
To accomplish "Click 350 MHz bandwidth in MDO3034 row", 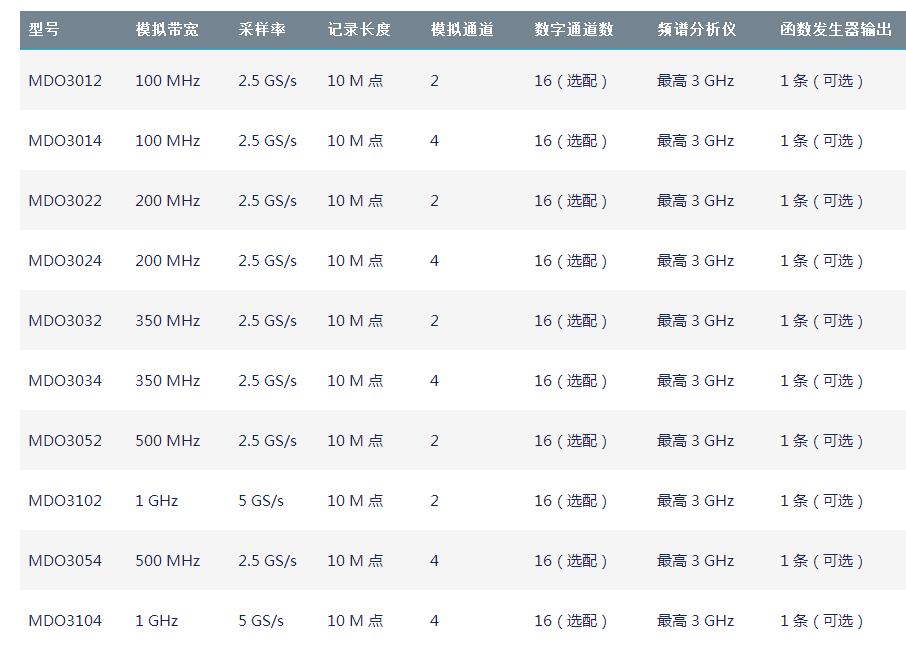I will point(168,381).
